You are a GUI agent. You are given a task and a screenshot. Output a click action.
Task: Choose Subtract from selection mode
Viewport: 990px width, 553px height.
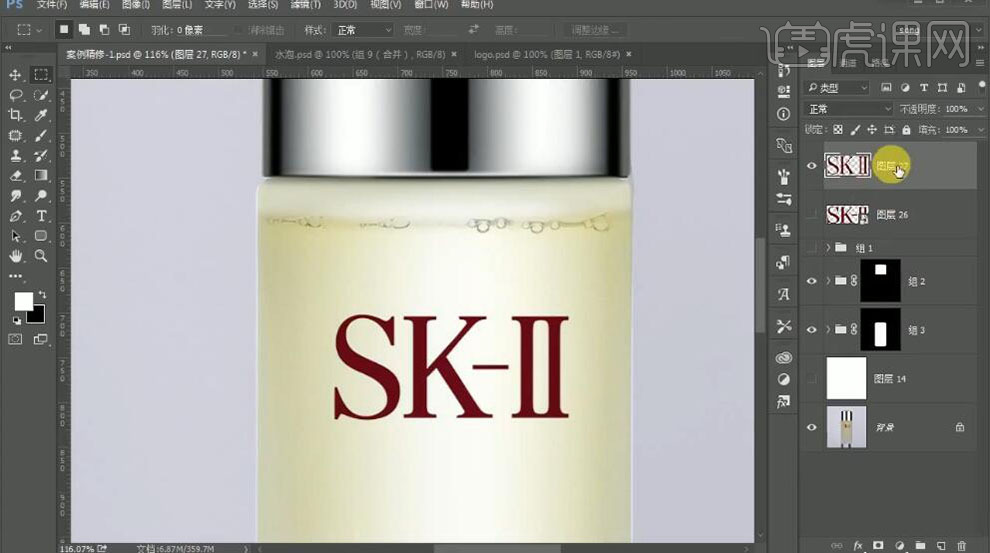coord(104,30)
